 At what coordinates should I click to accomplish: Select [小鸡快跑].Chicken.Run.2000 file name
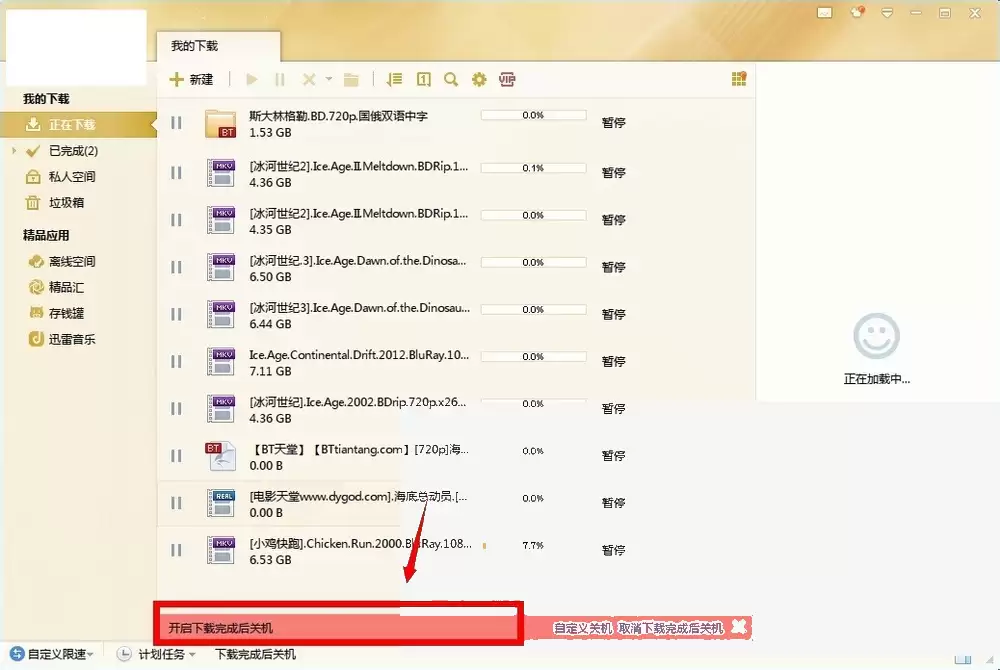360,544
